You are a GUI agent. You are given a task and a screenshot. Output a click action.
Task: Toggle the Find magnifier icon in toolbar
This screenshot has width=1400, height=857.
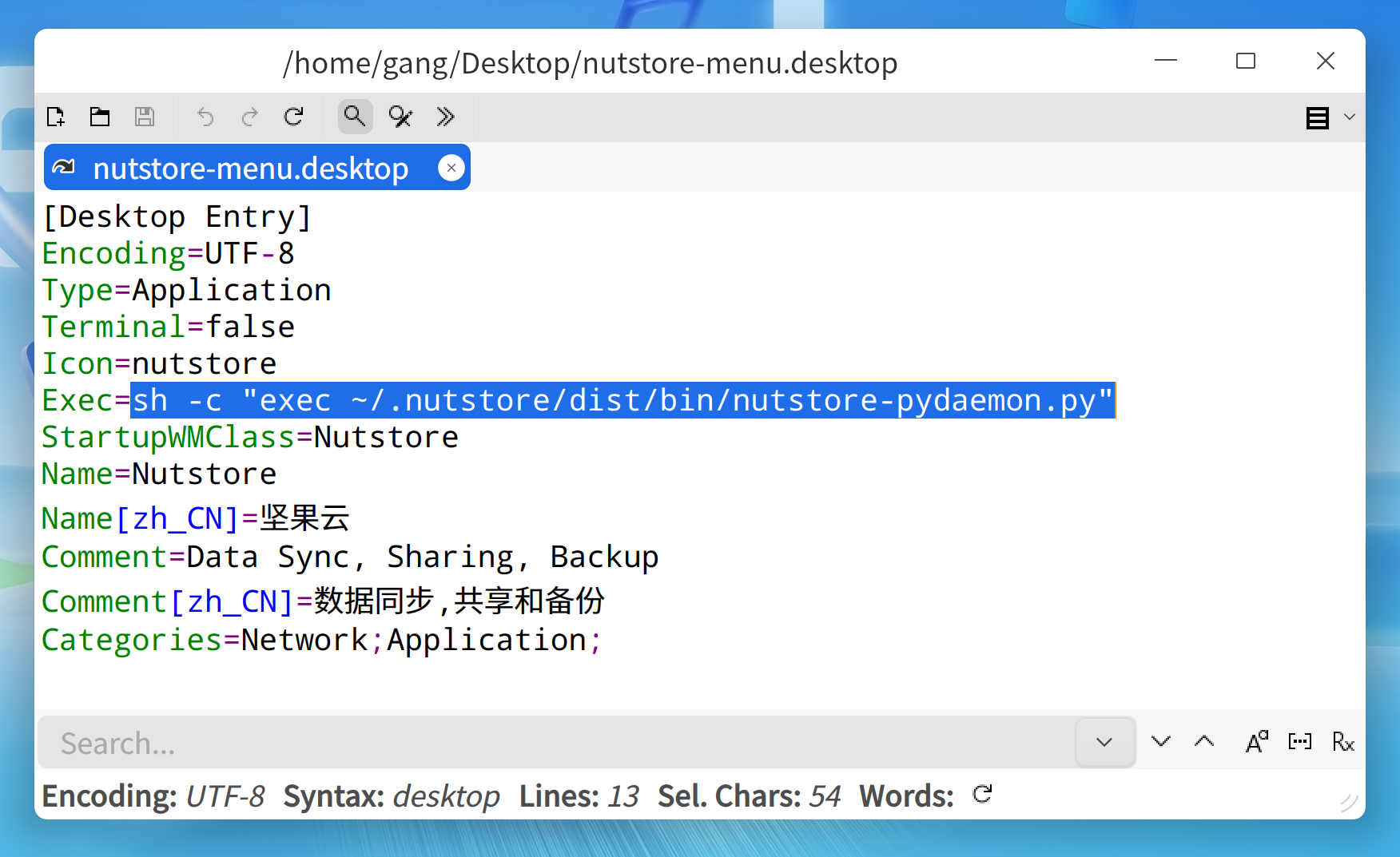point(355,117)
